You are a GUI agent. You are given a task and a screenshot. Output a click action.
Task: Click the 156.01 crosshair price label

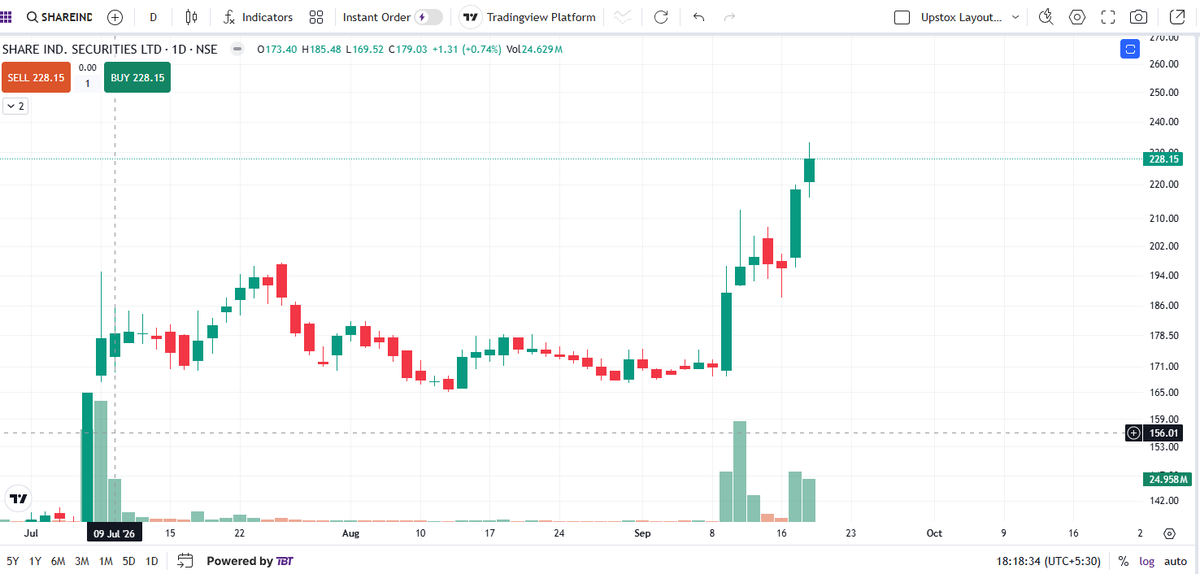pyautogui.click(x=1165, y=433)
